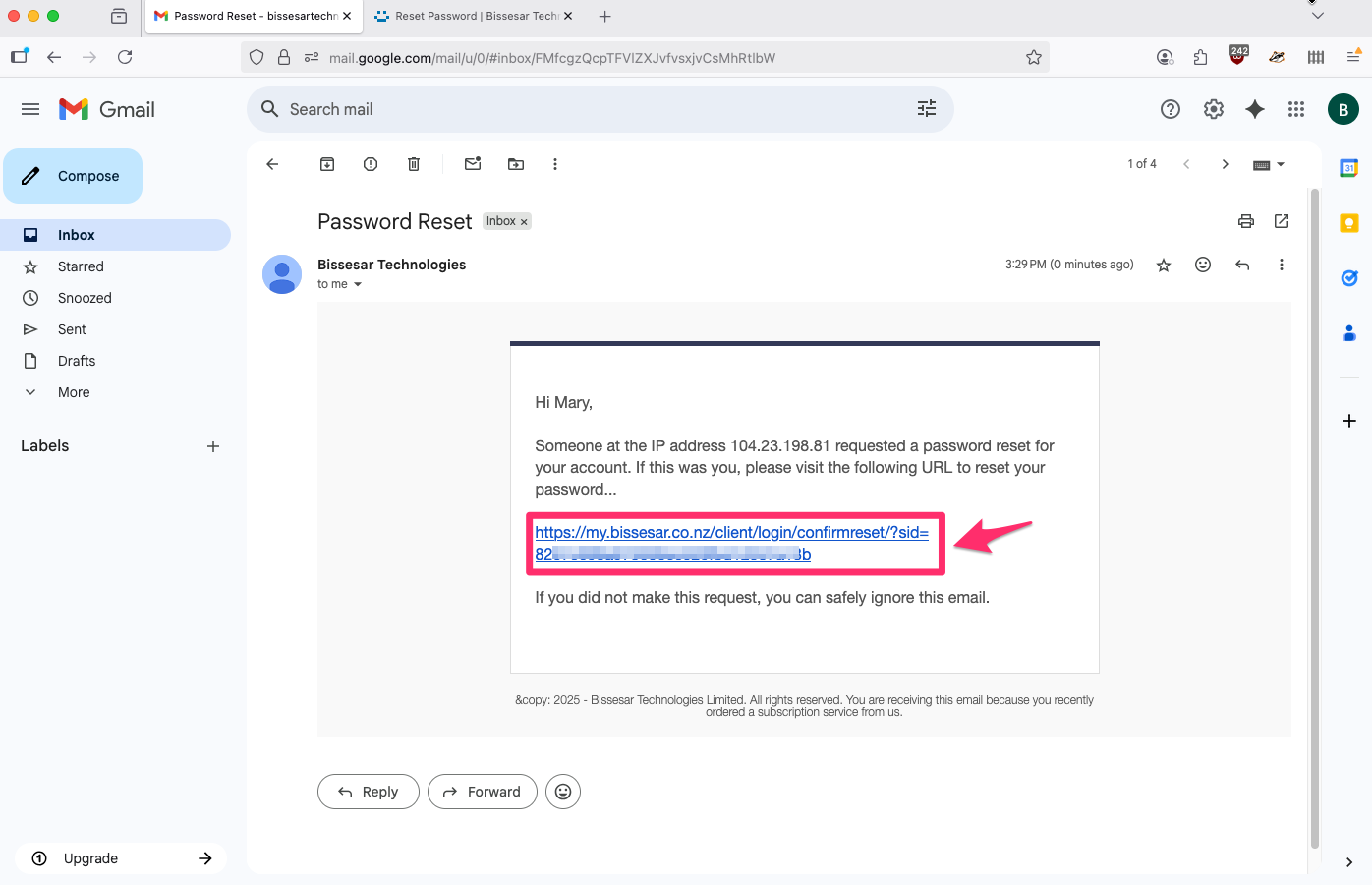Viewport: 1372px width, 885px height.
Task: Reply using the arrow icon in header
Action: click(1242, 265)
